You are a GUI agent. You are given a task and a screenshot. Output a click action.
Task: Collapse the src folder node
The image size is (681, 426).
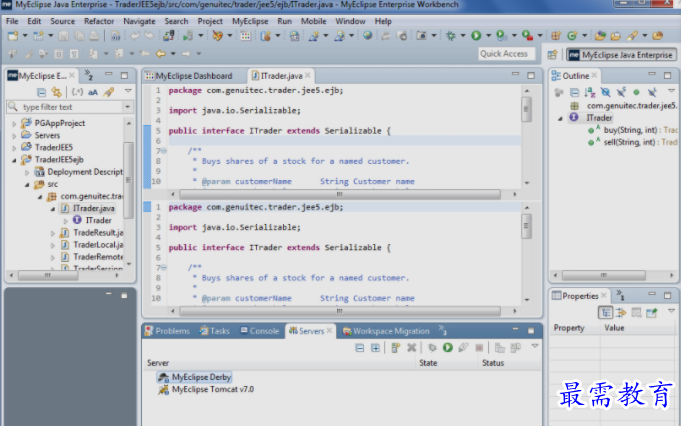[27, 185]
